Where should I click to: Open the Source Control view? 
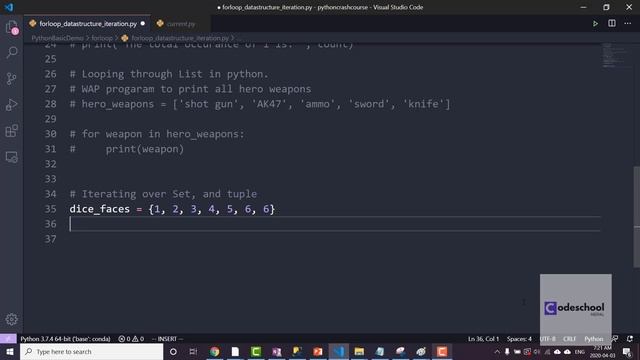coord(12,78)
